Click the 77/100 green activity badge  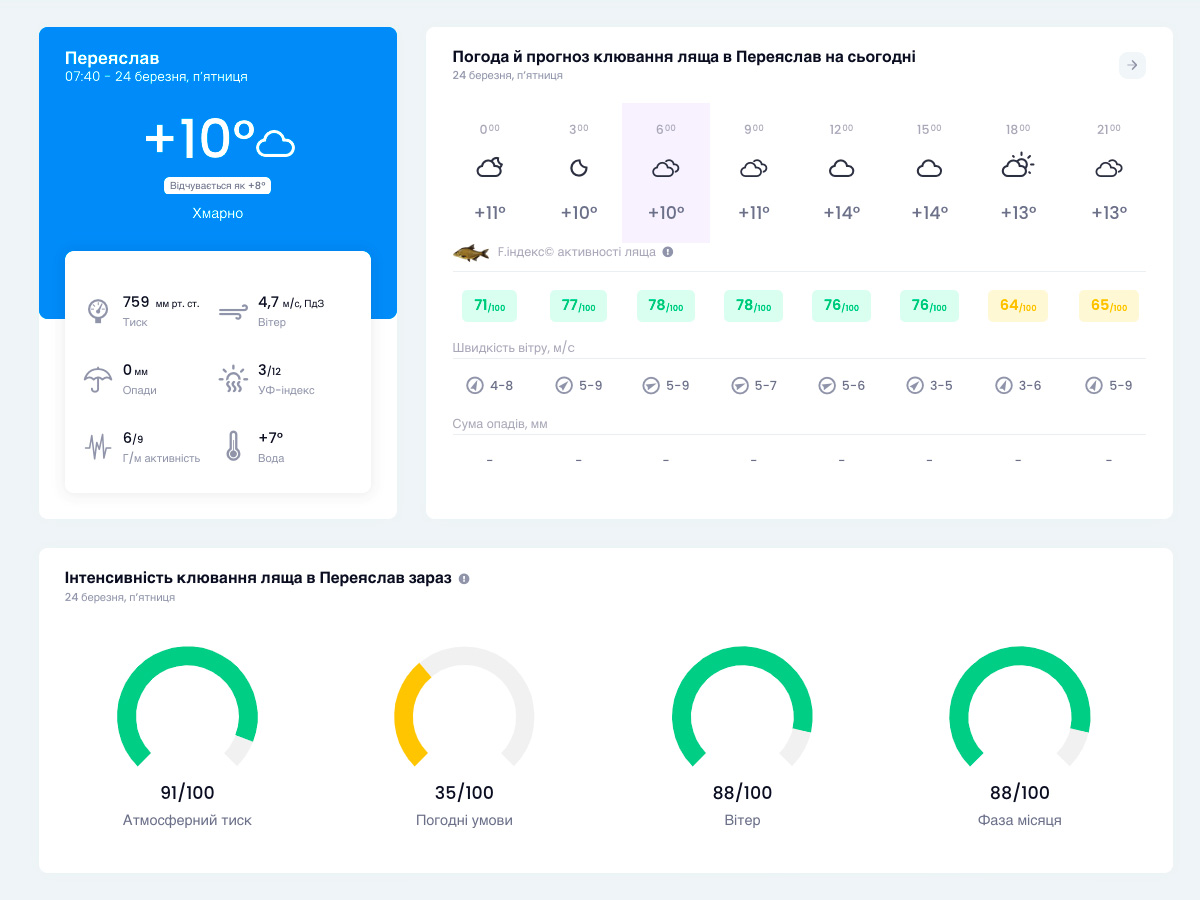[x=579, y=306]
